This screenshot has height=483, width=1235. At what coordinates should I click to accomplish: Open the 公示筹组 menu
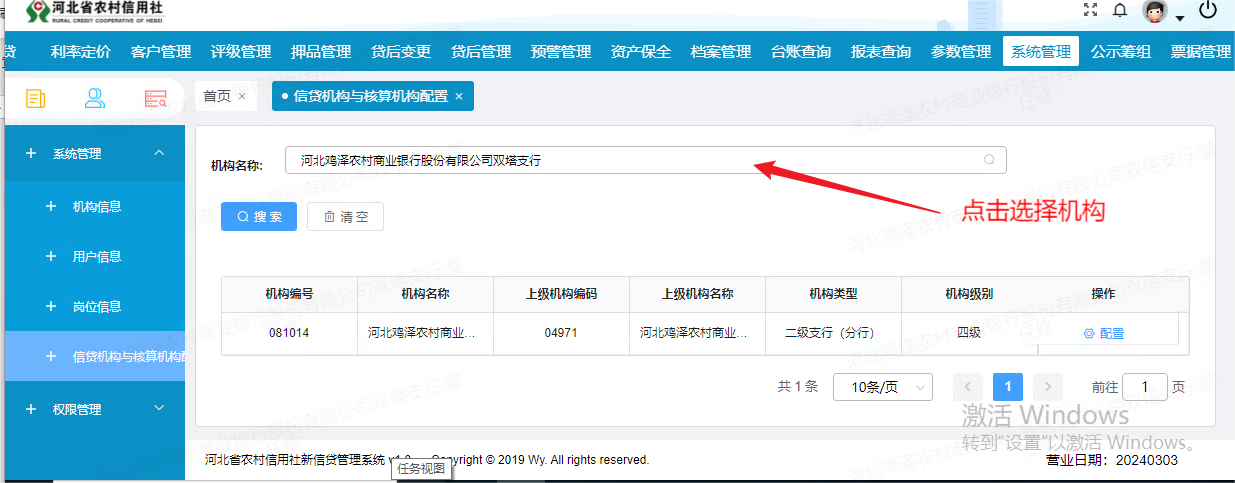click(1121, 52)
